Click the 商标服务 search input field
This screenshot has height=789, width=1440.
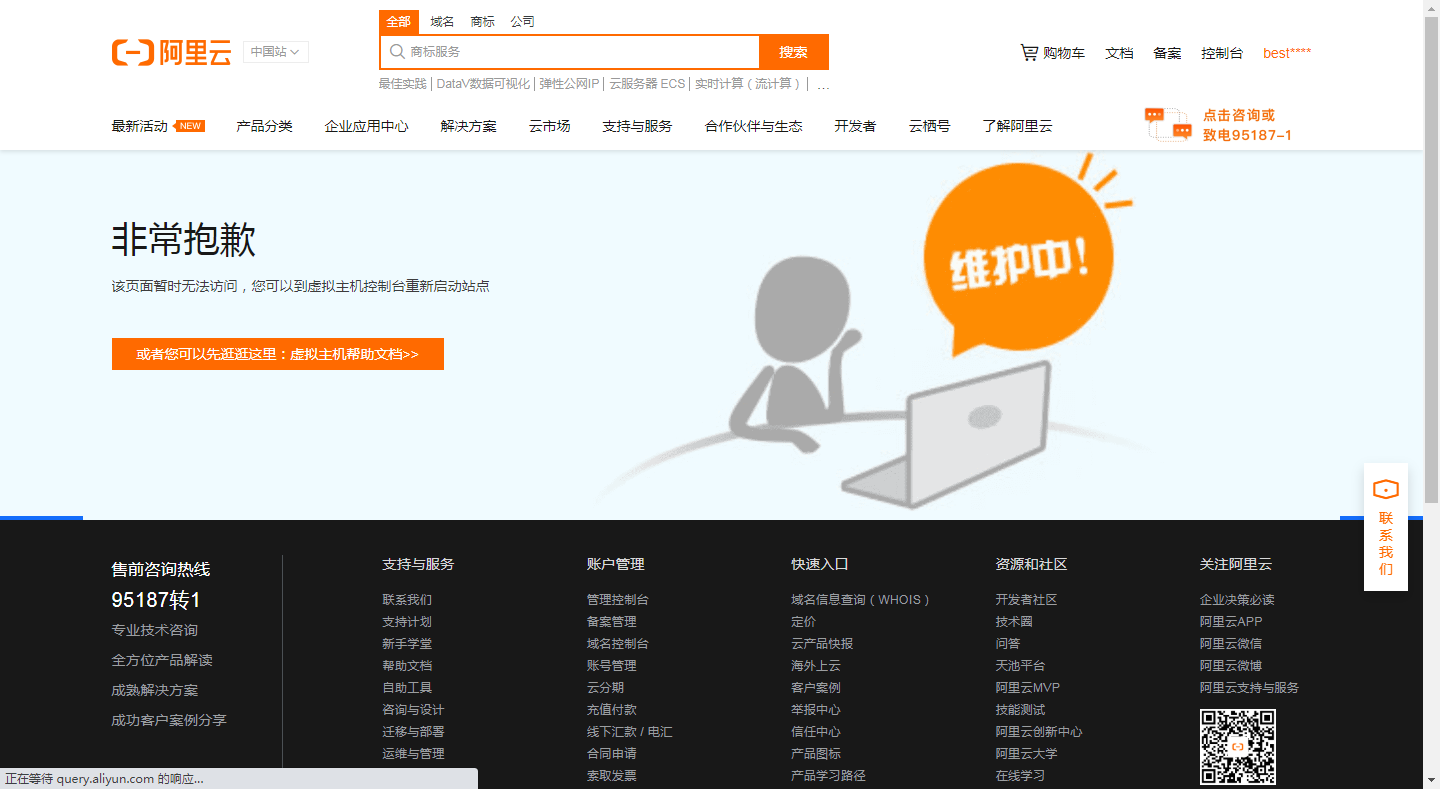click(x=570, y=52)
